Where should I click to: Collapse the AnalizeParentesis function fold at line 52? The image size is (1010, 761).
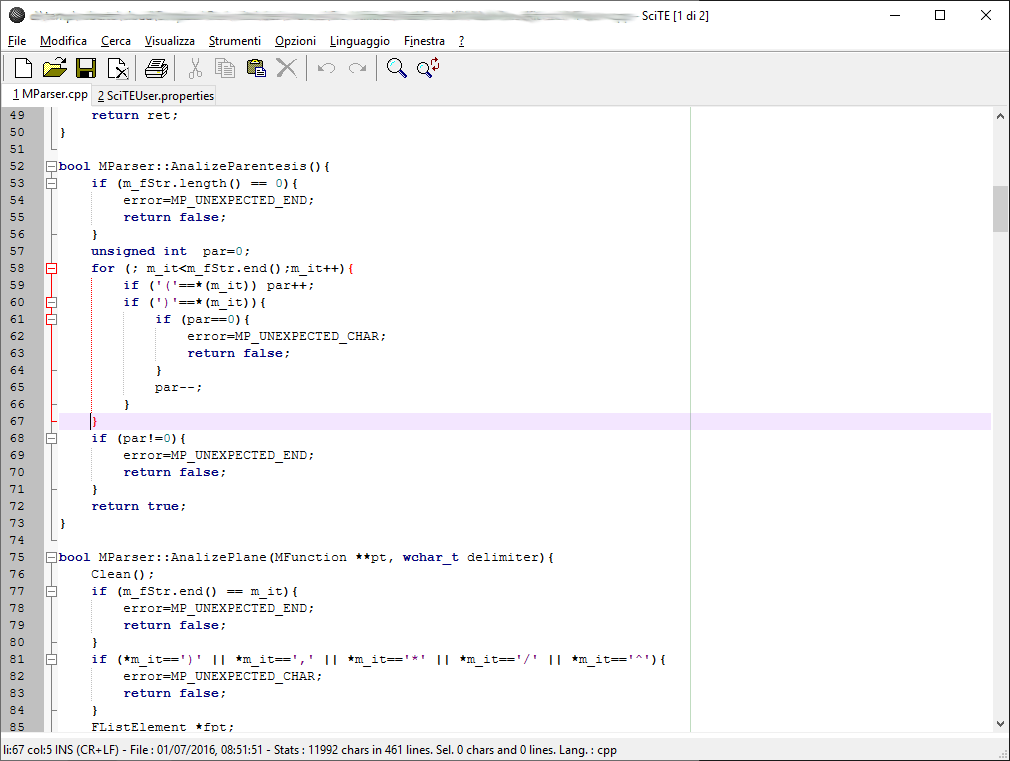(x=51, y=166)
